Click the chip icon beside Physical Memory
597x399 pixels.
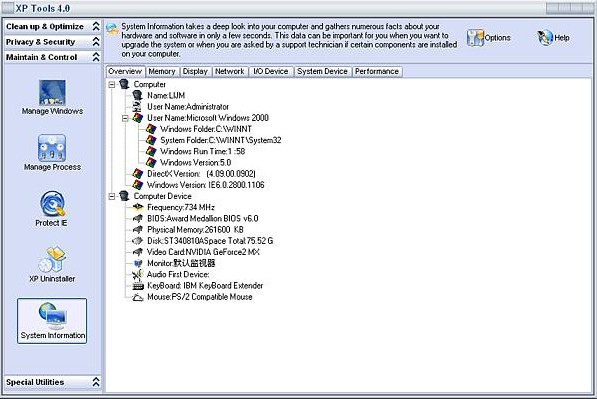click(137, 230)
